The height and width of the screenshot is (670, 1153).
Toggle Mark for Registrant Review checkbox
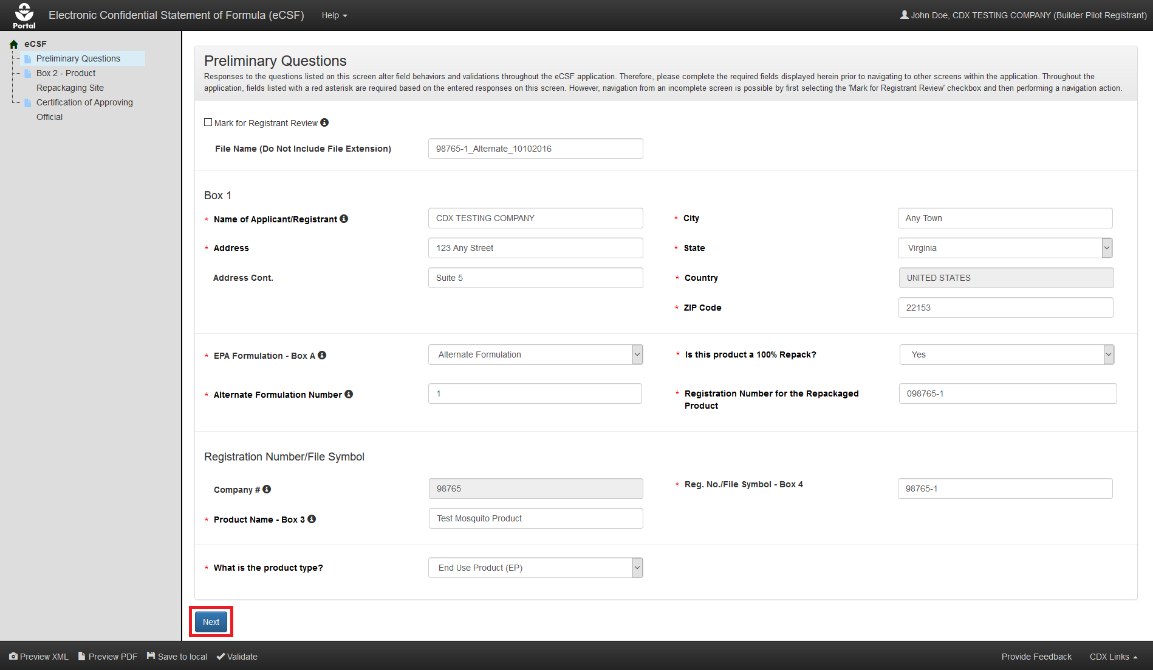[208, 122]
